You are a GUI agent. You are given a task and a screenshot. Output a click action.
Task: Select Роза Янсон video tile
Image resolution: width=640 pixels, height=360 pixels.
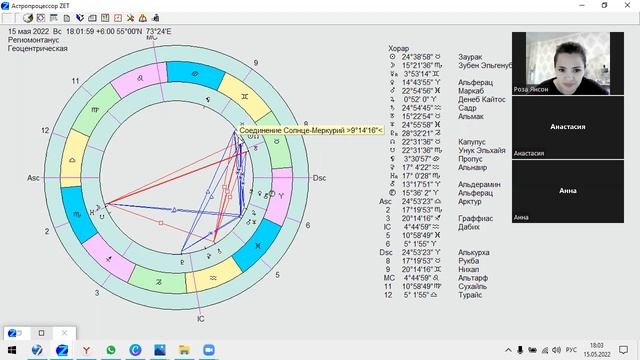[x=568, y=63]
